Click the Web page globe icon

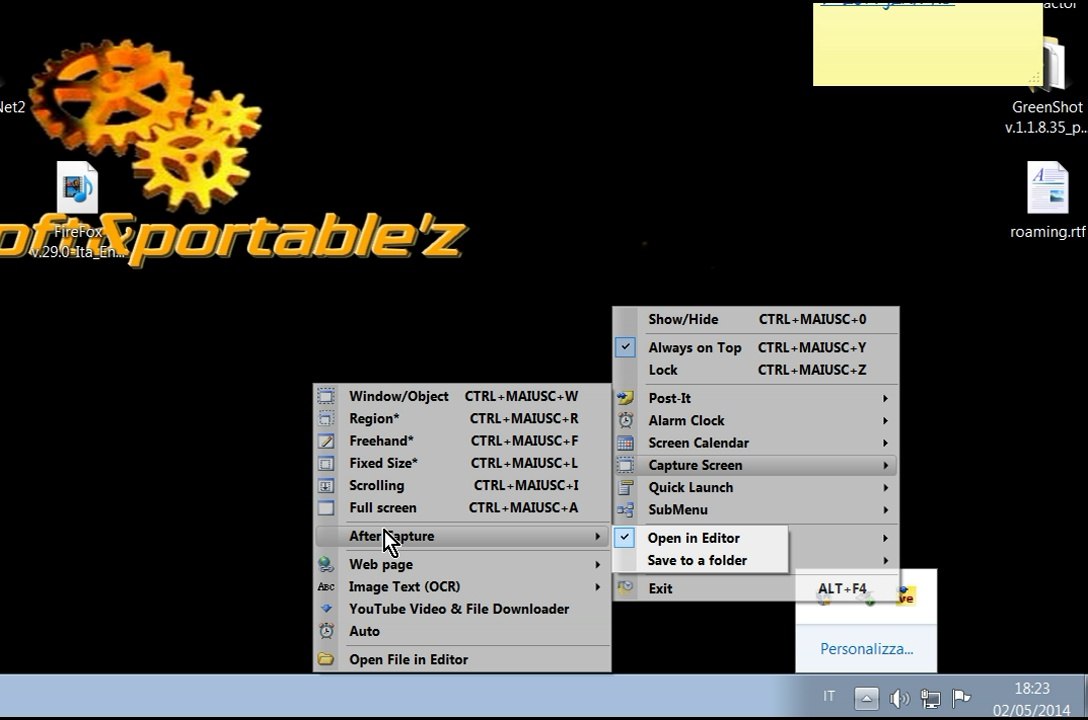(x=325, y=564)
